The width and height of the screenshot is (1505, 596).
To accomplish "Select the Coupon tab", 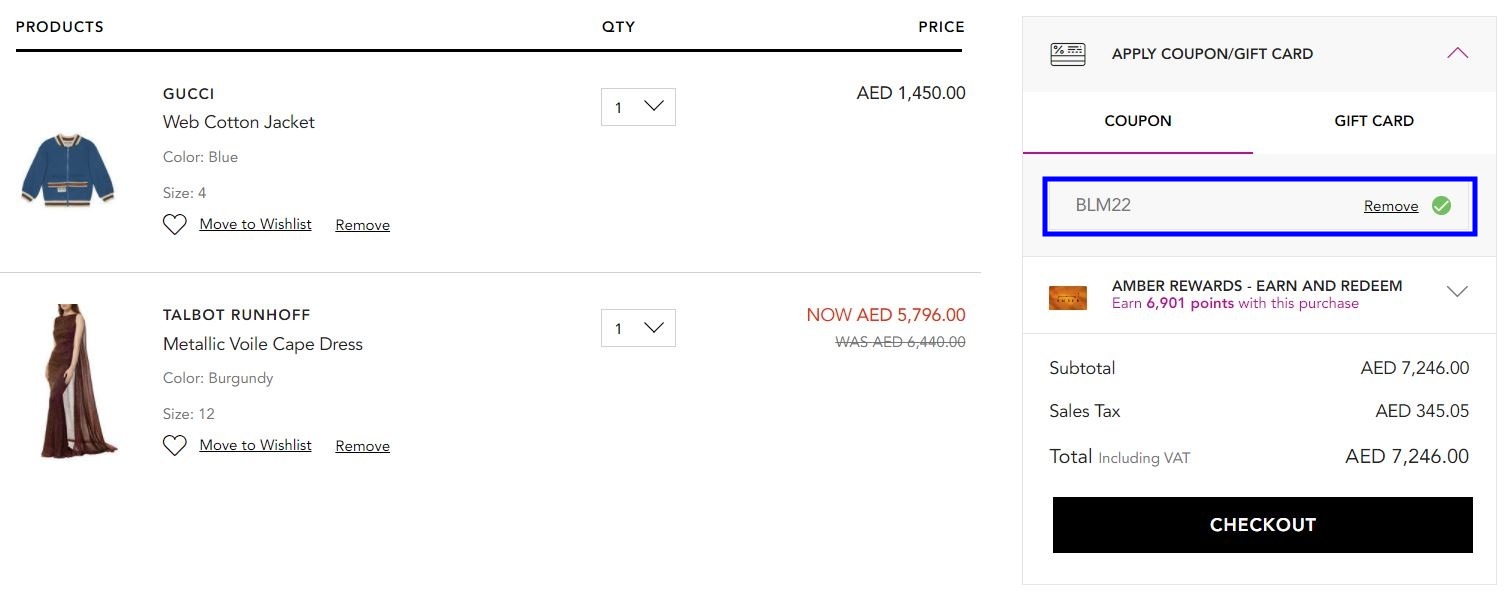I will tap(1138, 120).
